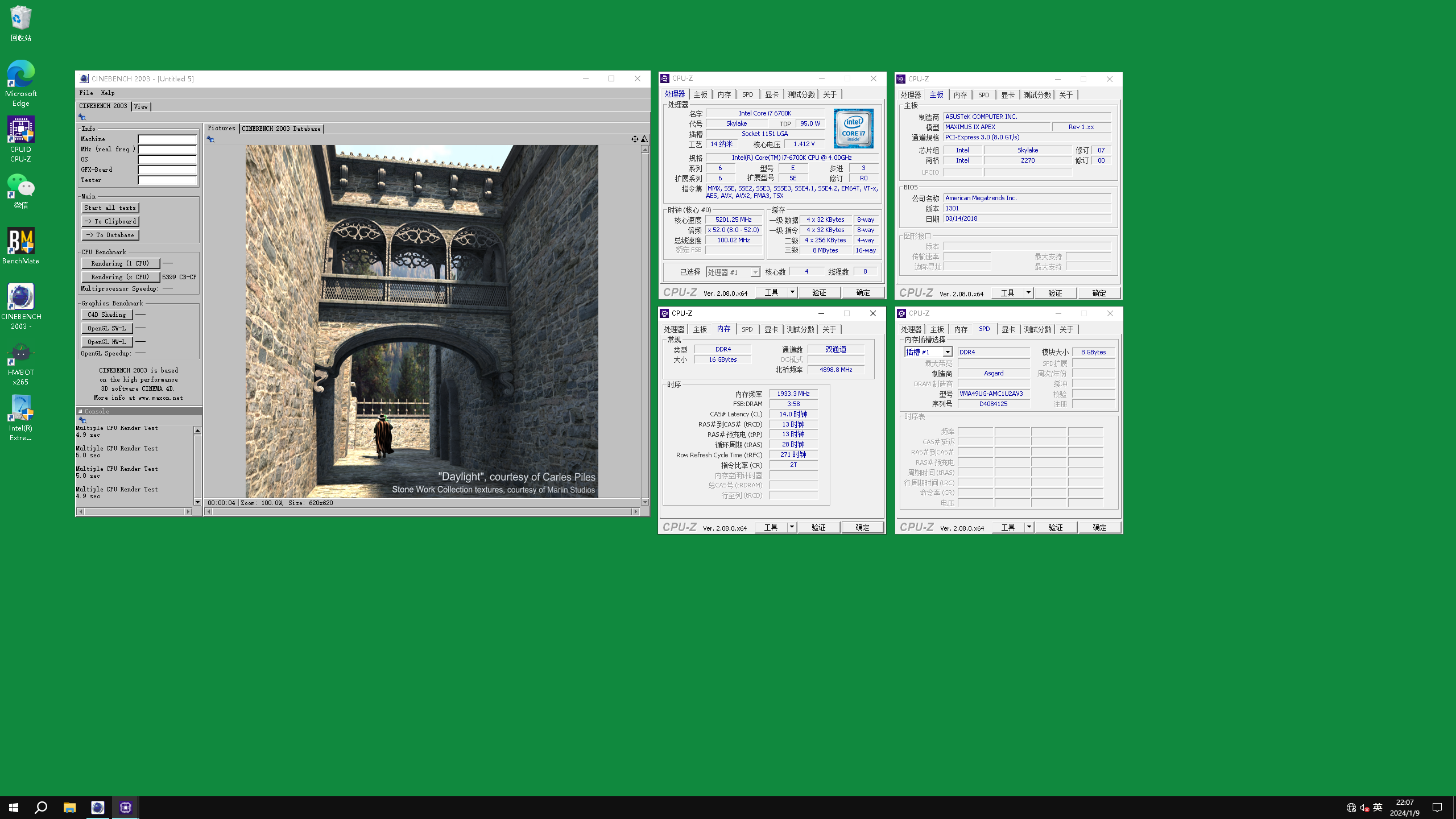Open 工具 dropdown arrow in top-left CPU-Z
The image size is (1456, 819).
pyautogui.click(x=792, y=292)
